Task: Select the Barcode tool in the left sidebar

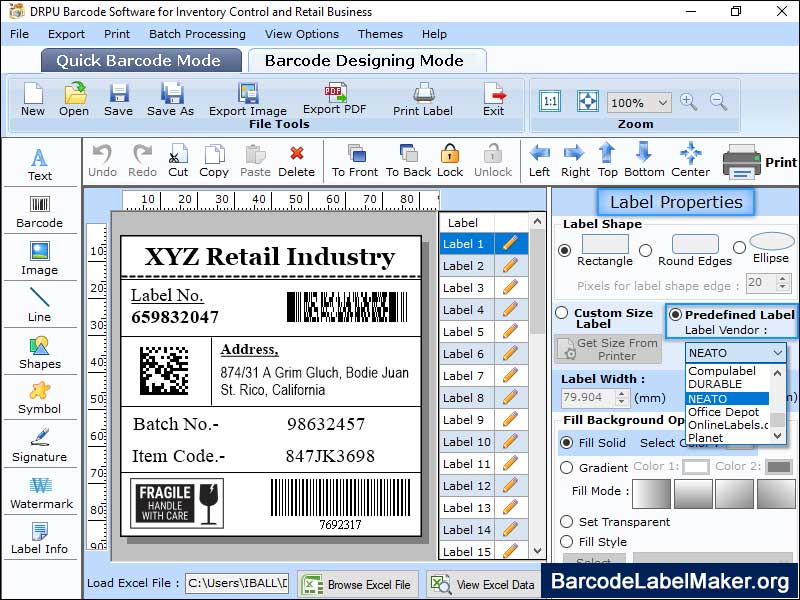Action: (x=40, y=210)
